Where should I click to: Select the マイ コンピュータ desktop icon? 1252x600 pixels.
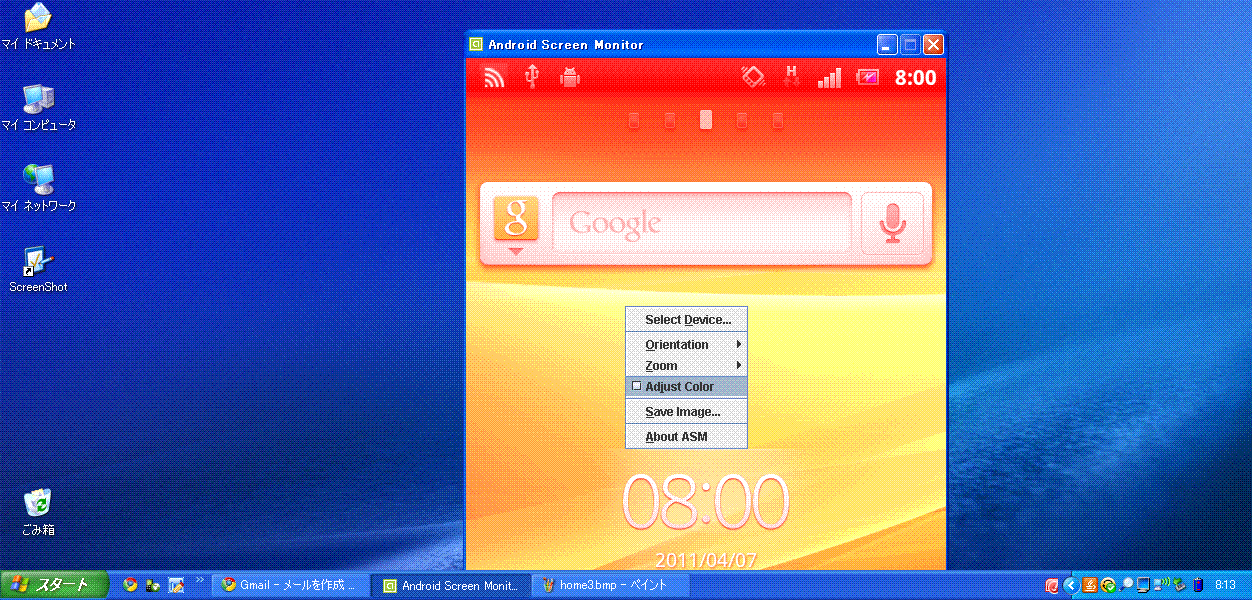point(38,108)
